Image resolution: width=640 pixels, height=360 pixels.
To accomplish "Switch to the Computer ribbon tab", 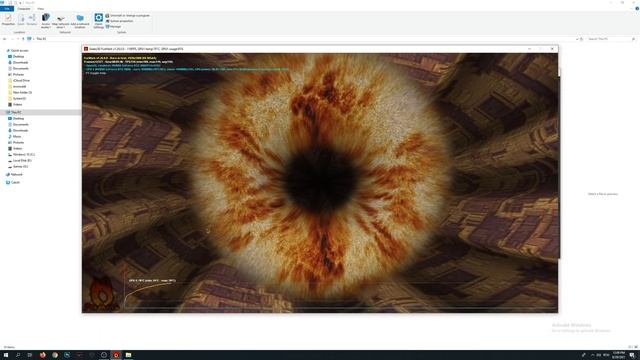I will coord(24,9).
